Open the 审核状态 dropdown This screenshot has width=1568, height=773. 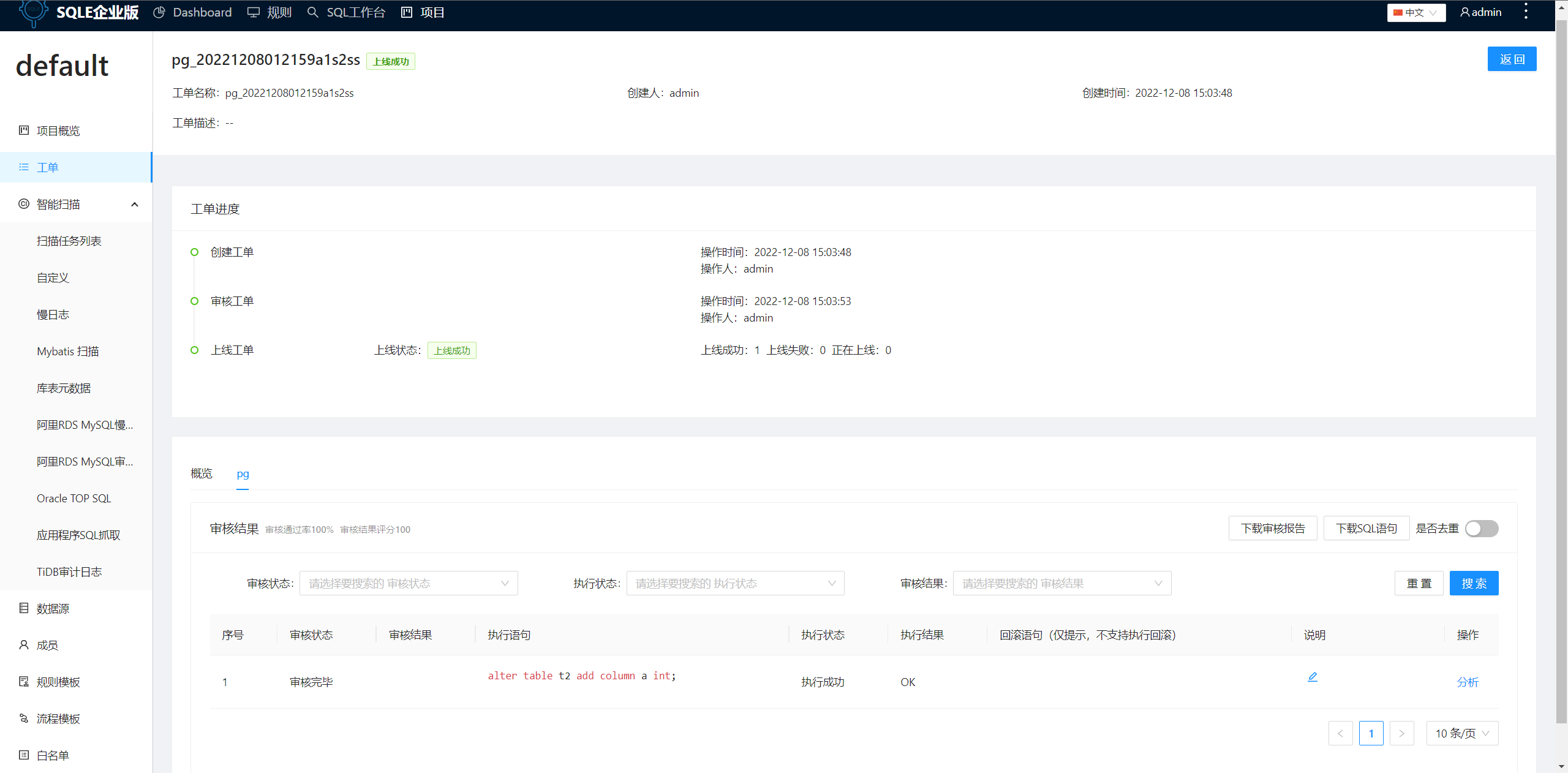[409, 583]
